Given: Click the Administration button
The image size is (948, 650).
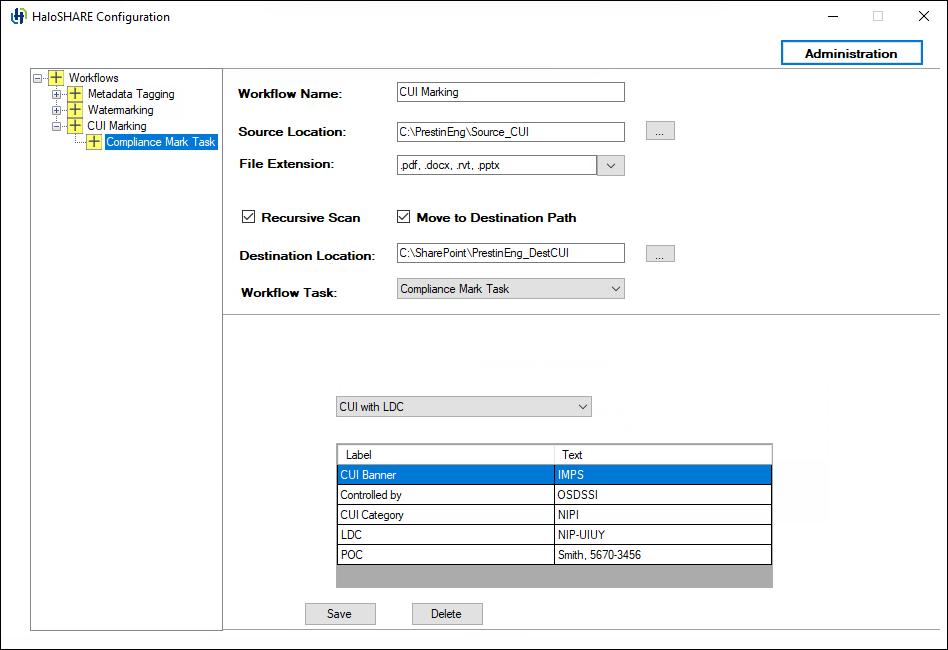Looking at the screenshot, I should point(851,52).
